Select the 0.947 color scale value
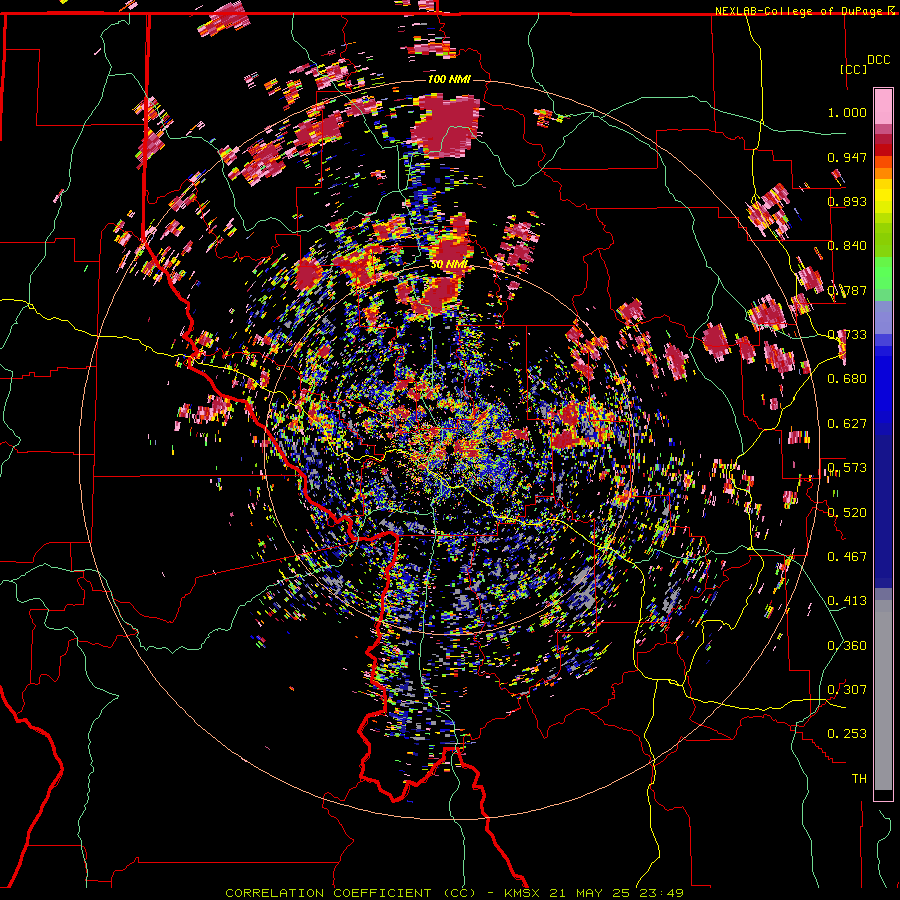This screenshot has width=900, height=900. pyautogui.click(x=847, y=157)
